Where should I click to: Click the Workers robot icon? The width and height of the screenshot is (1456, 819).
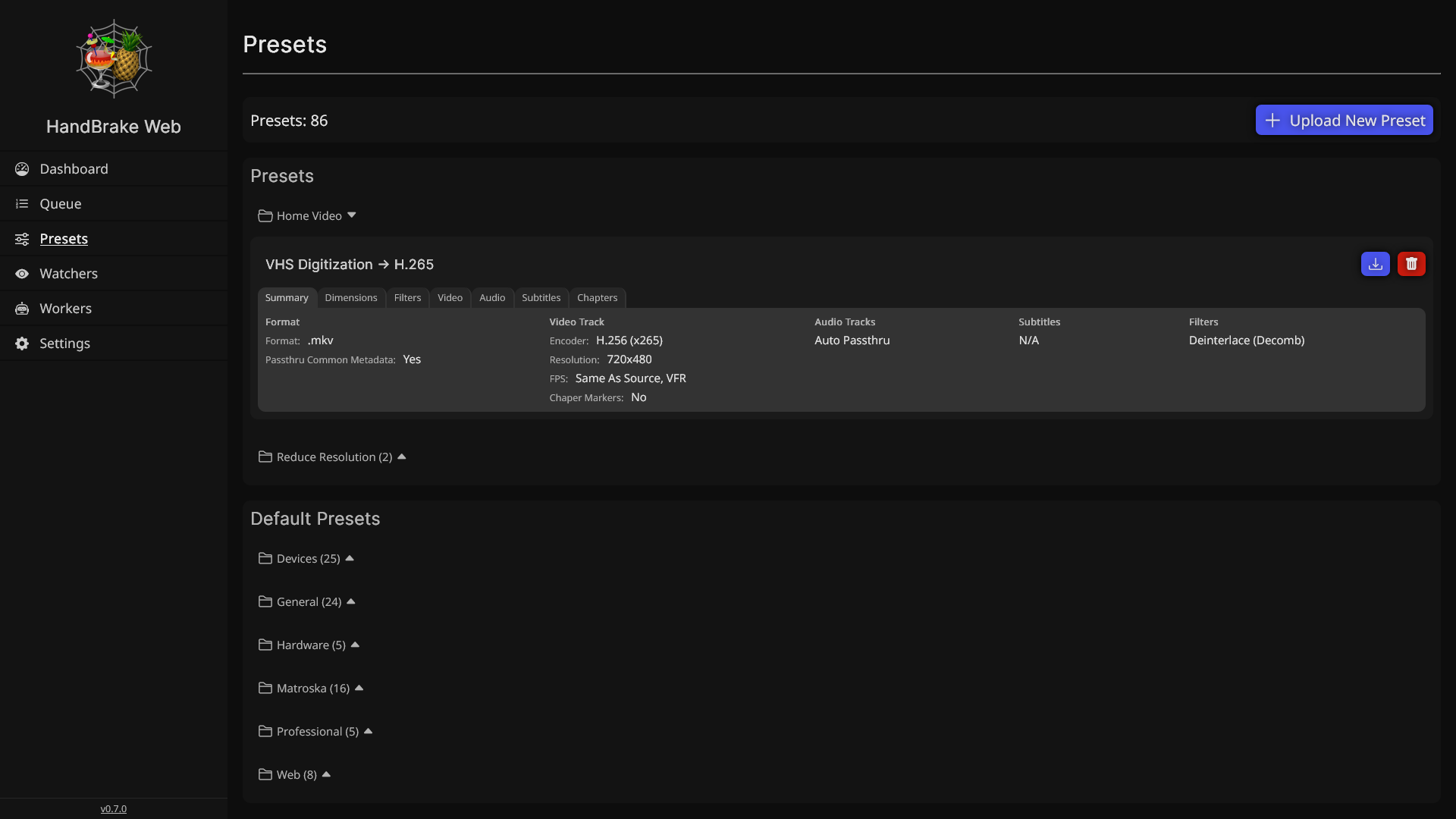pyautogui.click(x=22, y=309)
